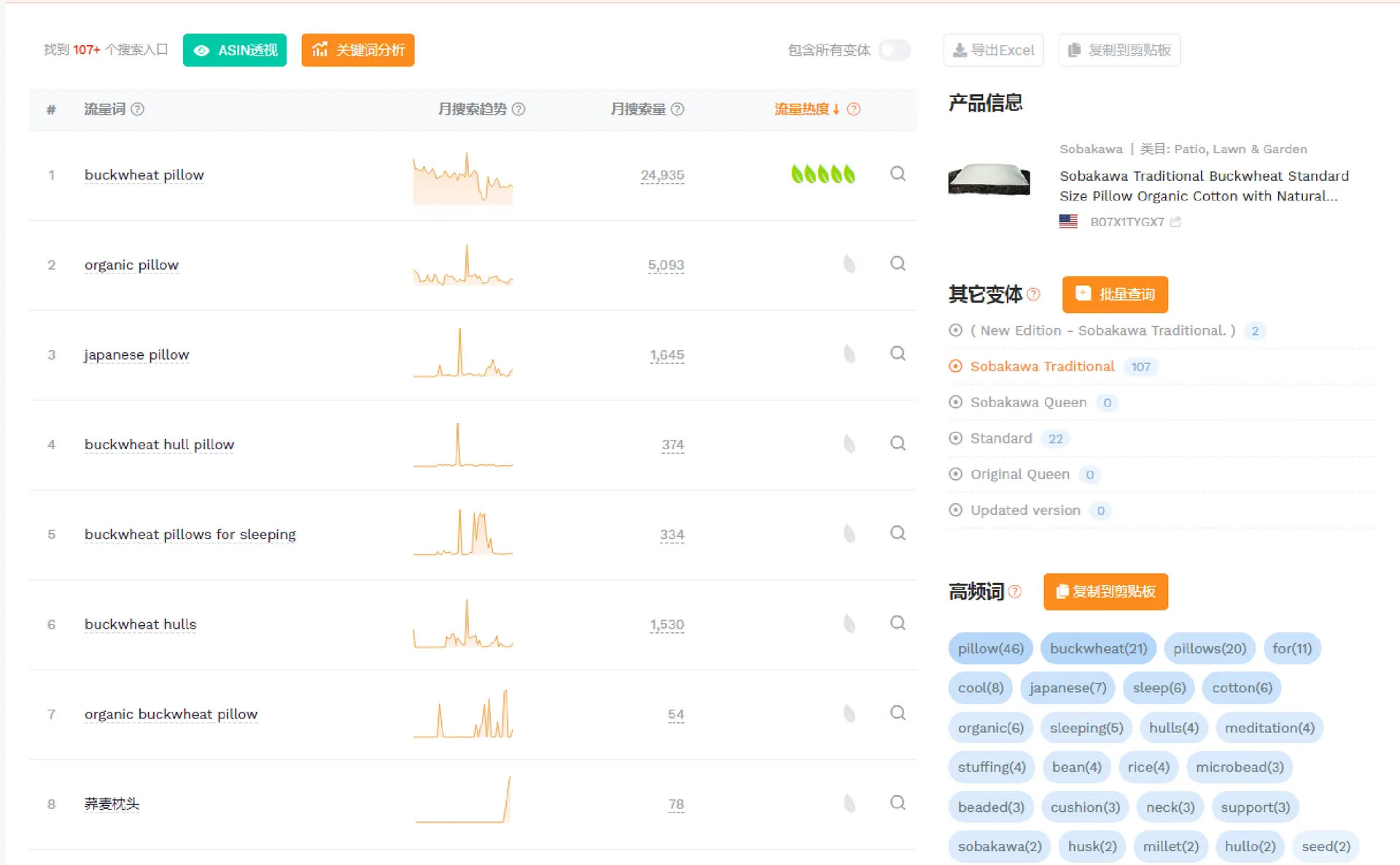Sort by 流量热度 column header

point(807,109)
